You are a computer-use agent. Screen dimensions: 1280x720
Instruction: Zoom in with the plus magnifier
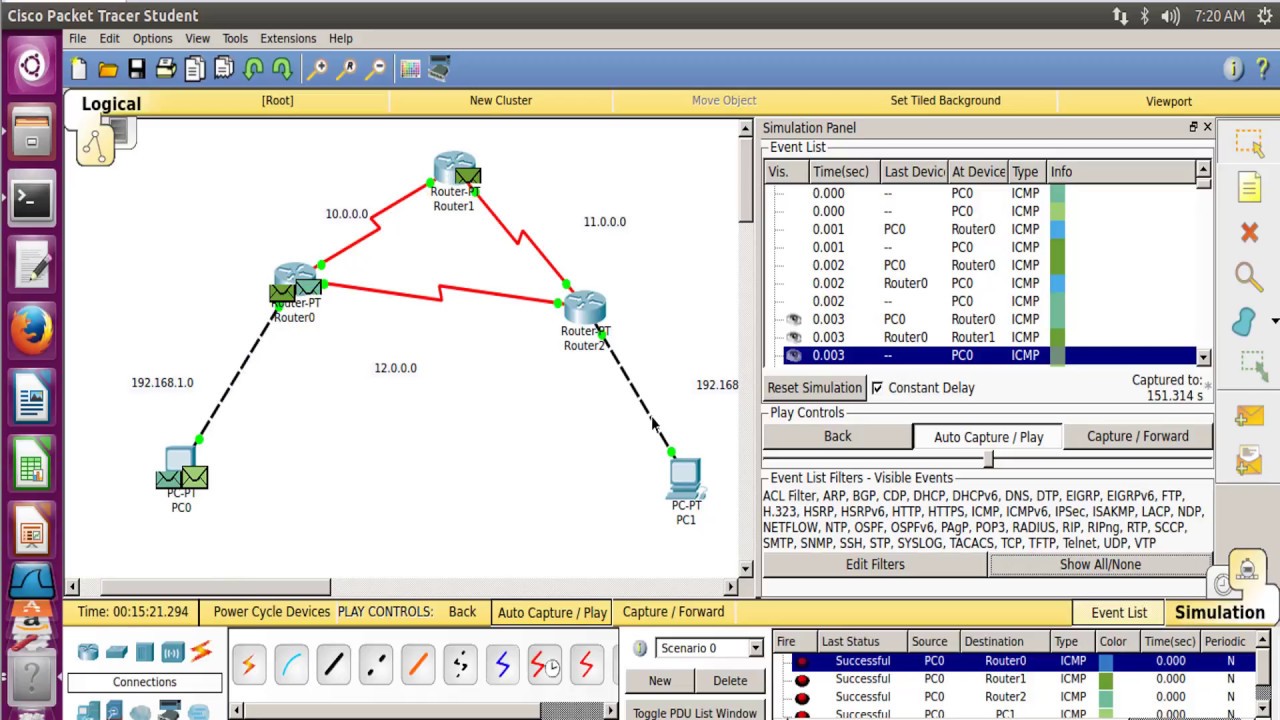[317, 69]
